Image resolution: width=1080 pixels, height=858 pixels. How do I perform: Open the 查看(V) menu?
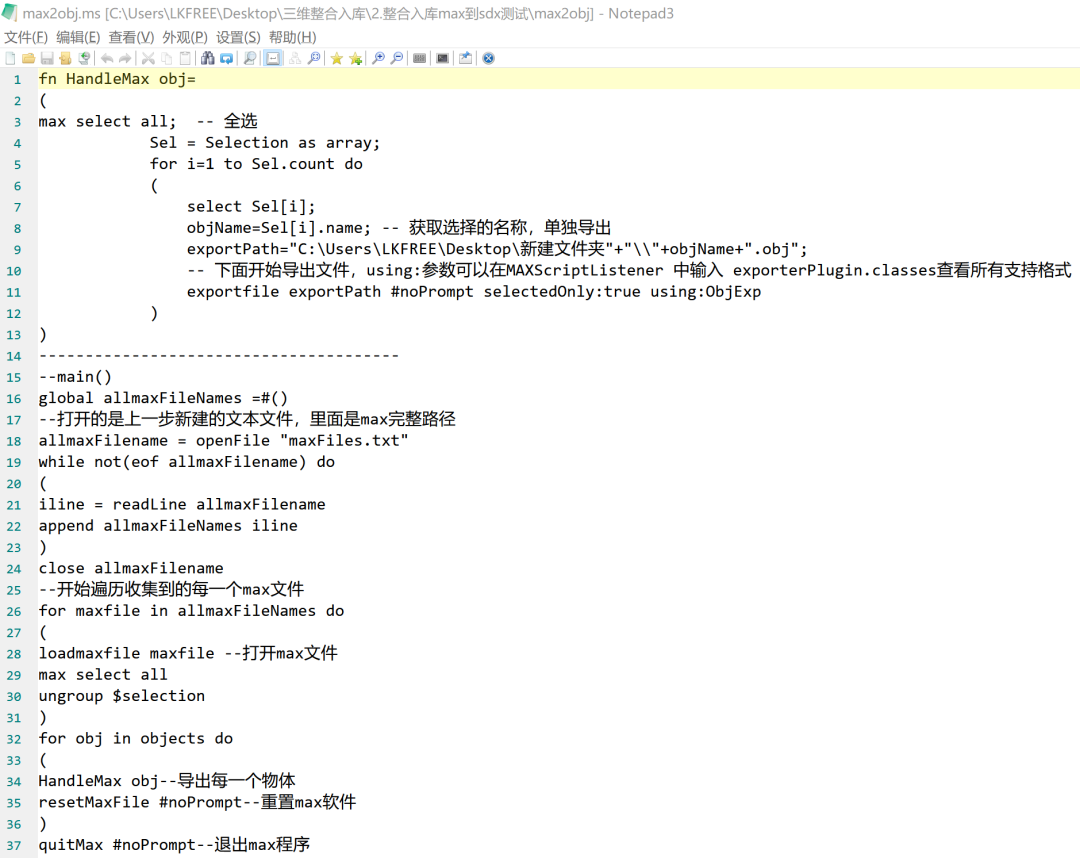131,37
